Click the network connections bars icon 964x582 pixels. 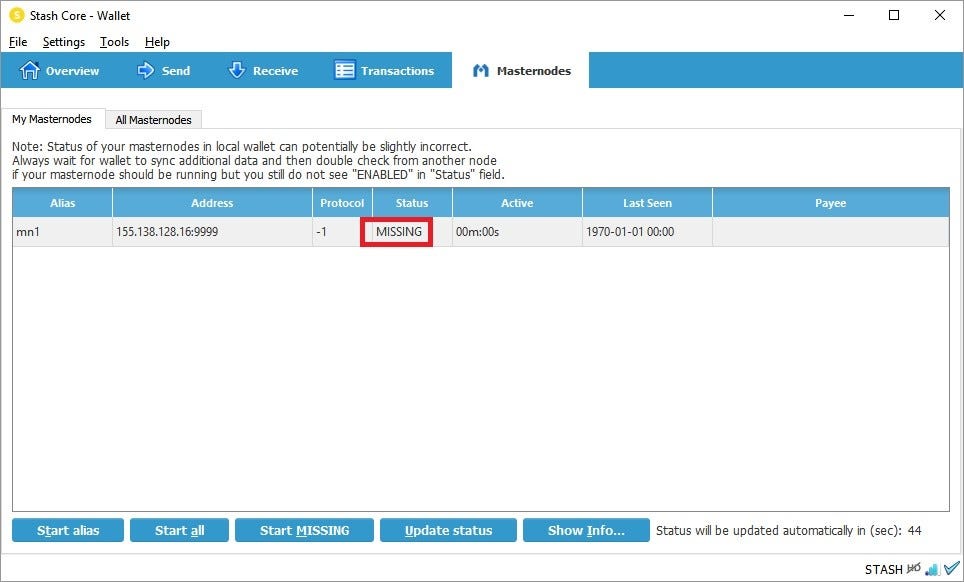click(932, 569)
